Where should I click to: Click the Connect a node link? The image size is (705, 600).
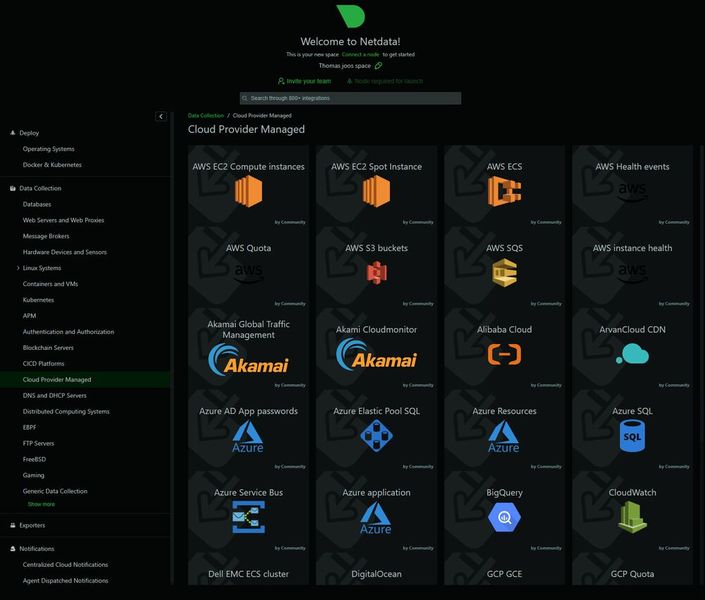[361, 54]
